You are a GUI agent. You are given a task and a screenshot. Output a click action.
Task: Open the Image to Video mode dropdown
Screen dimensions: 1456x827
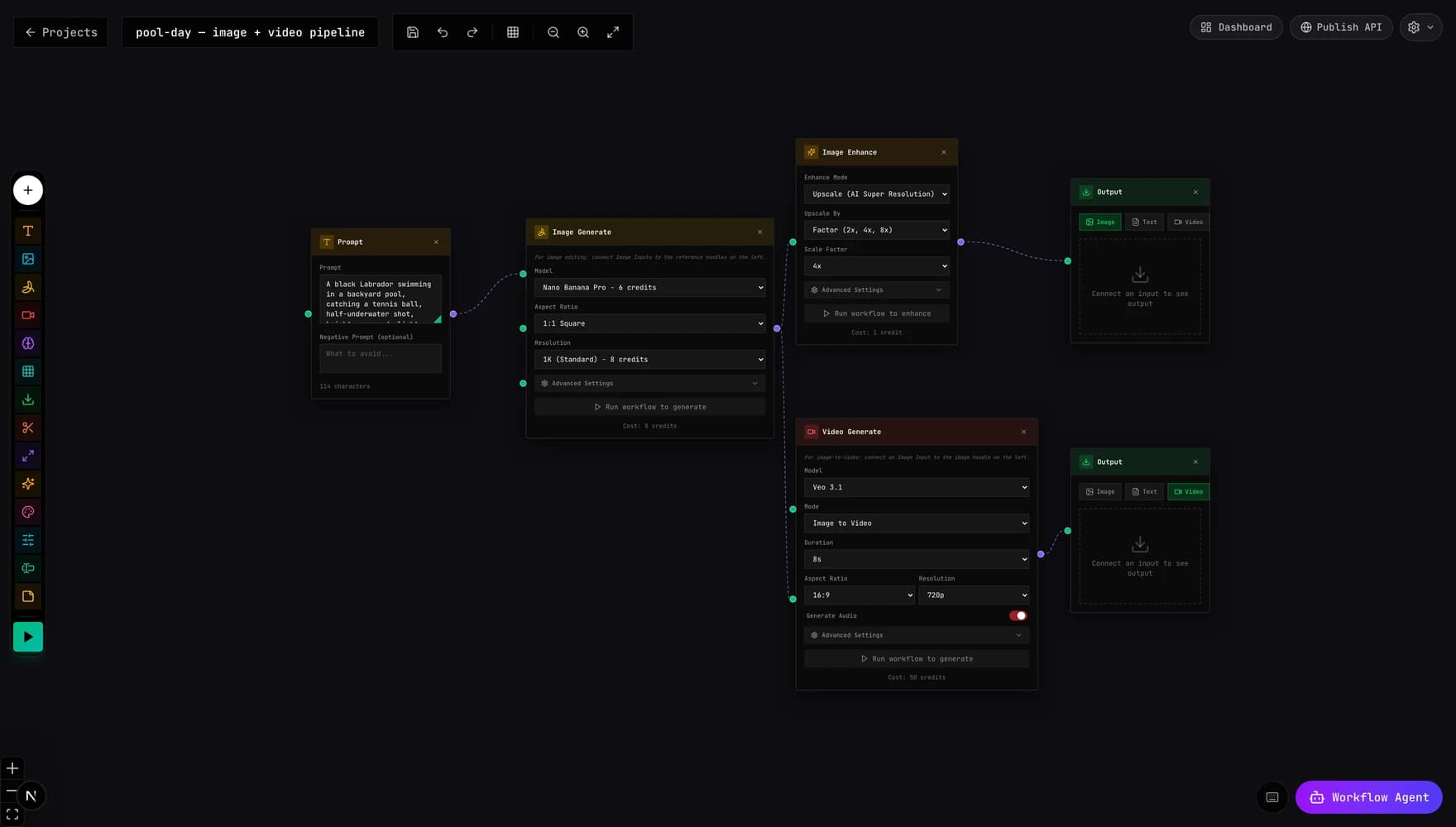tap(917, 523)
